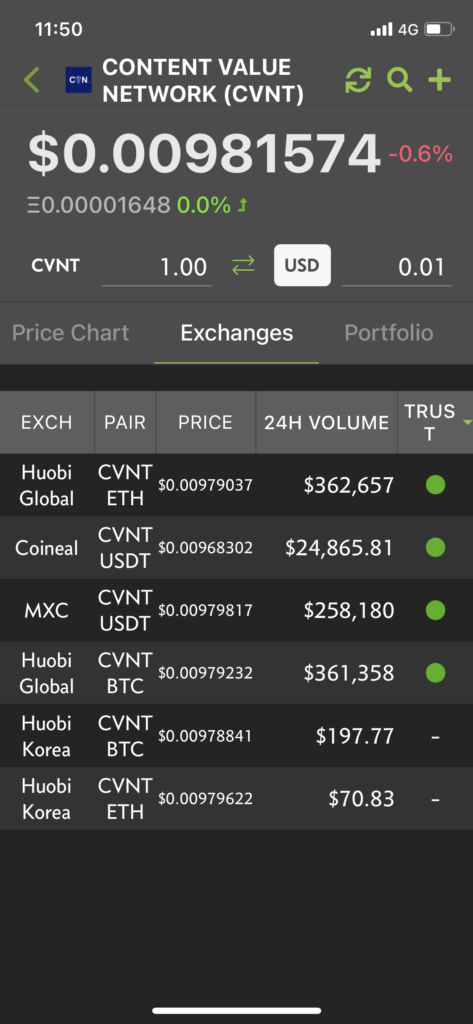Open search with magnifier icon
Viewport: 473px width, 1024px height.
pyautogui.click(x=399, y=80)
